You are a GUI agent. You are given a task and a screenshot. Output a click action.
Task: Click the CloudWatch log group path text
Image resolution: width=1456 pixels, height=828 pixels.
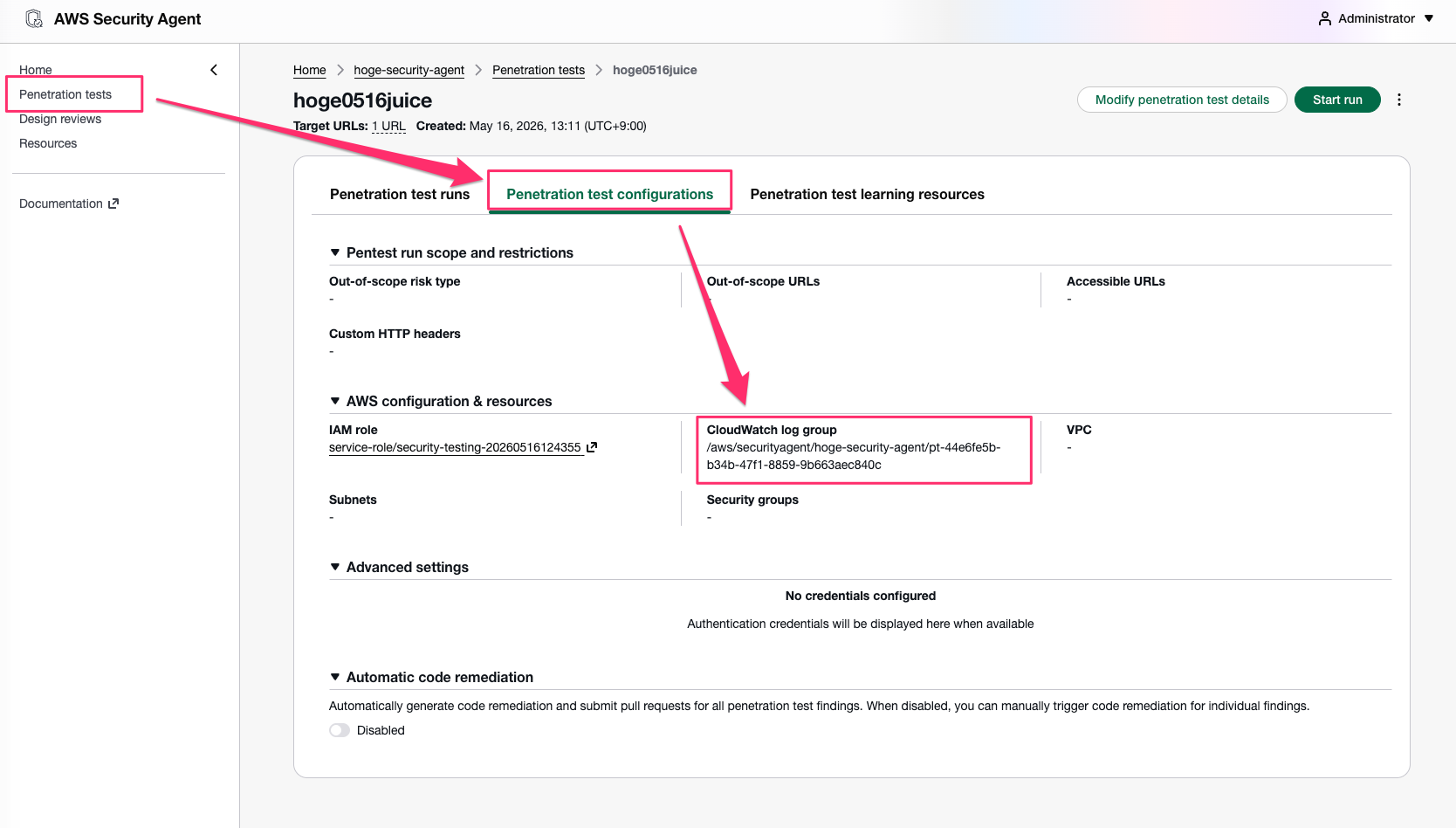854,456
